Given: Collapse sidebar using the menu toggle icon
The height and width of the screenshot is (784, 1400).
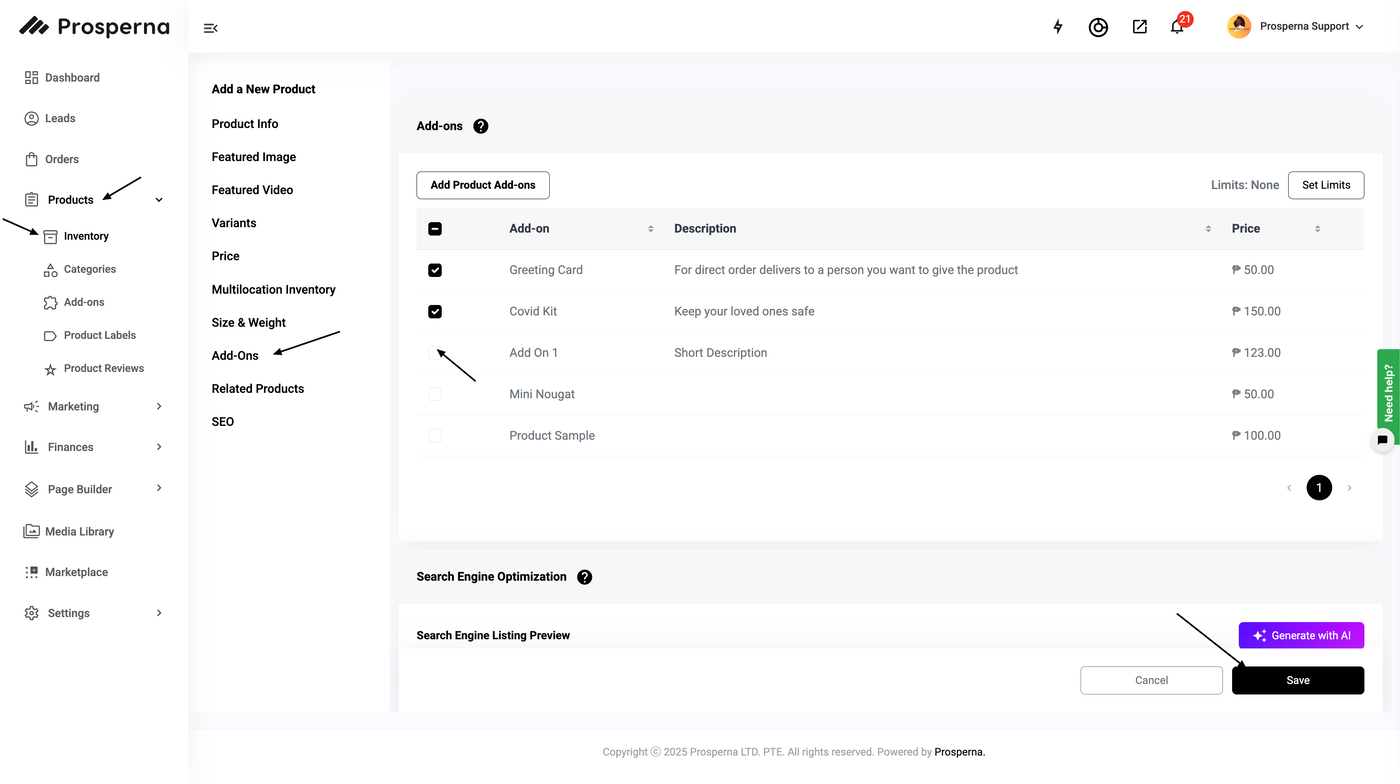Looking at the screenshot, I should 210,28.
